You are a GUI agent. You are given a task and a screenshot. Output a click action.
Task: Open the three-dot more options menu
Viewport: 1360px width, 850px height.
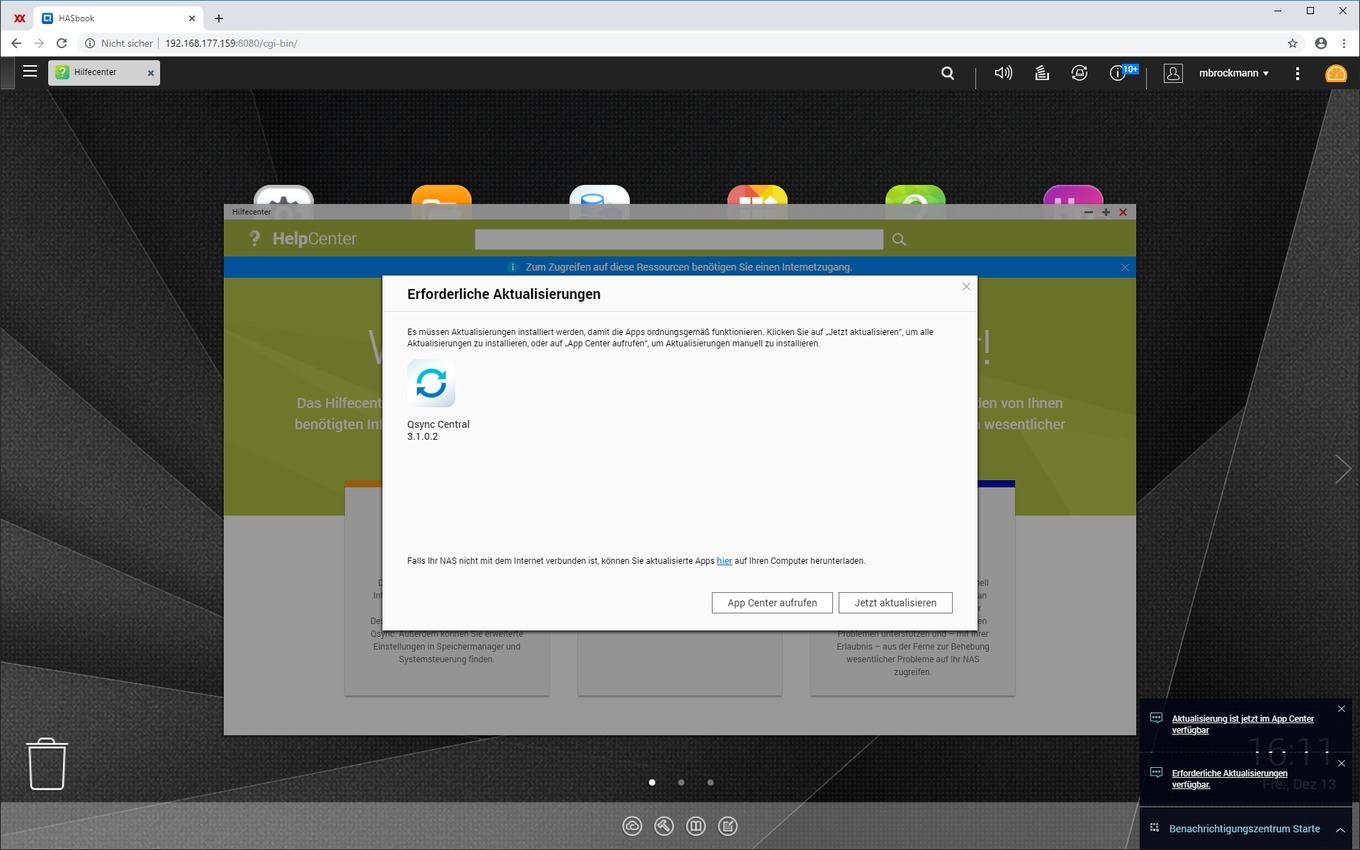pyautogui.click(x=1297, y=73)
